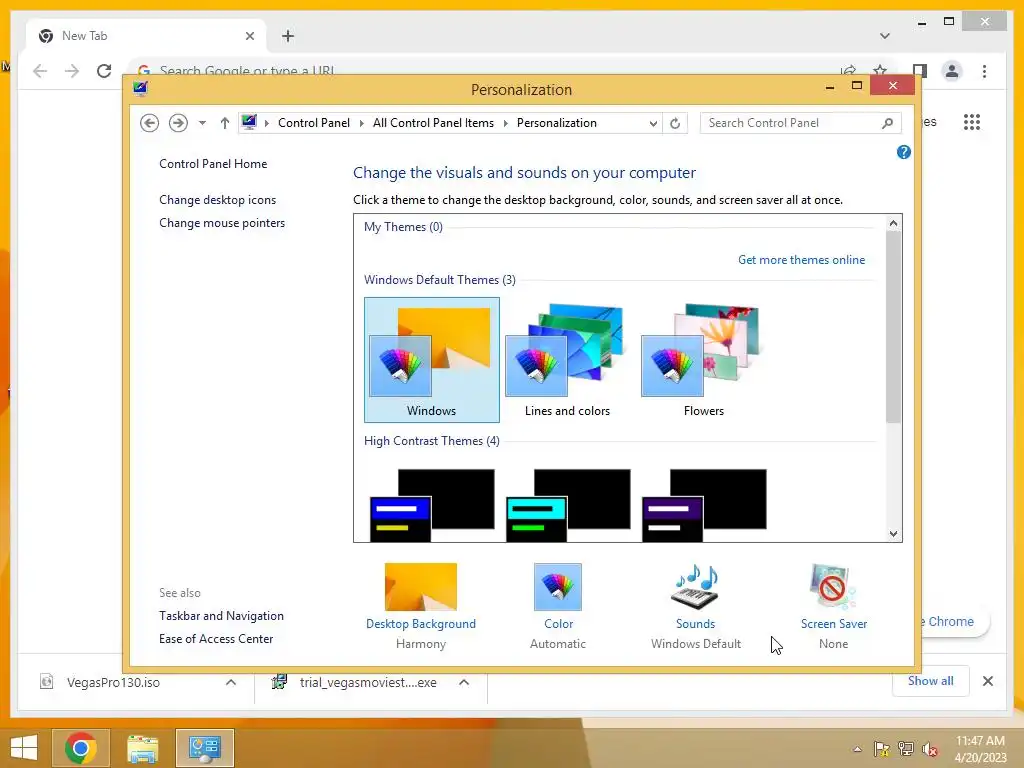The height and width of the screenshot is (768, 1024).
Task: Open Change desktop icons link
Action: pyautogui.click(x=217, y=200)
